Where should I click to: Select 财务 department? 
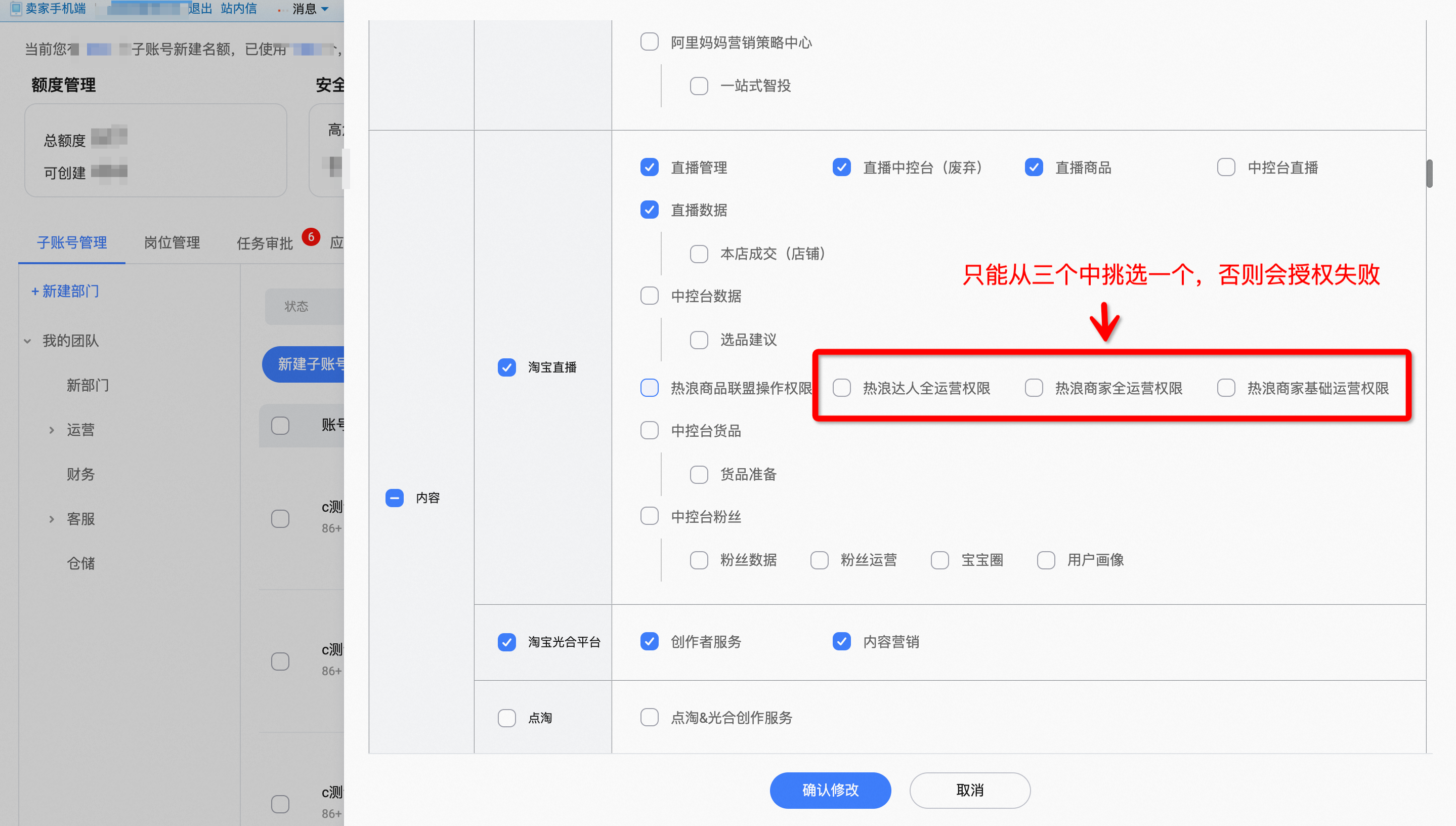click(x=80, y=474)
